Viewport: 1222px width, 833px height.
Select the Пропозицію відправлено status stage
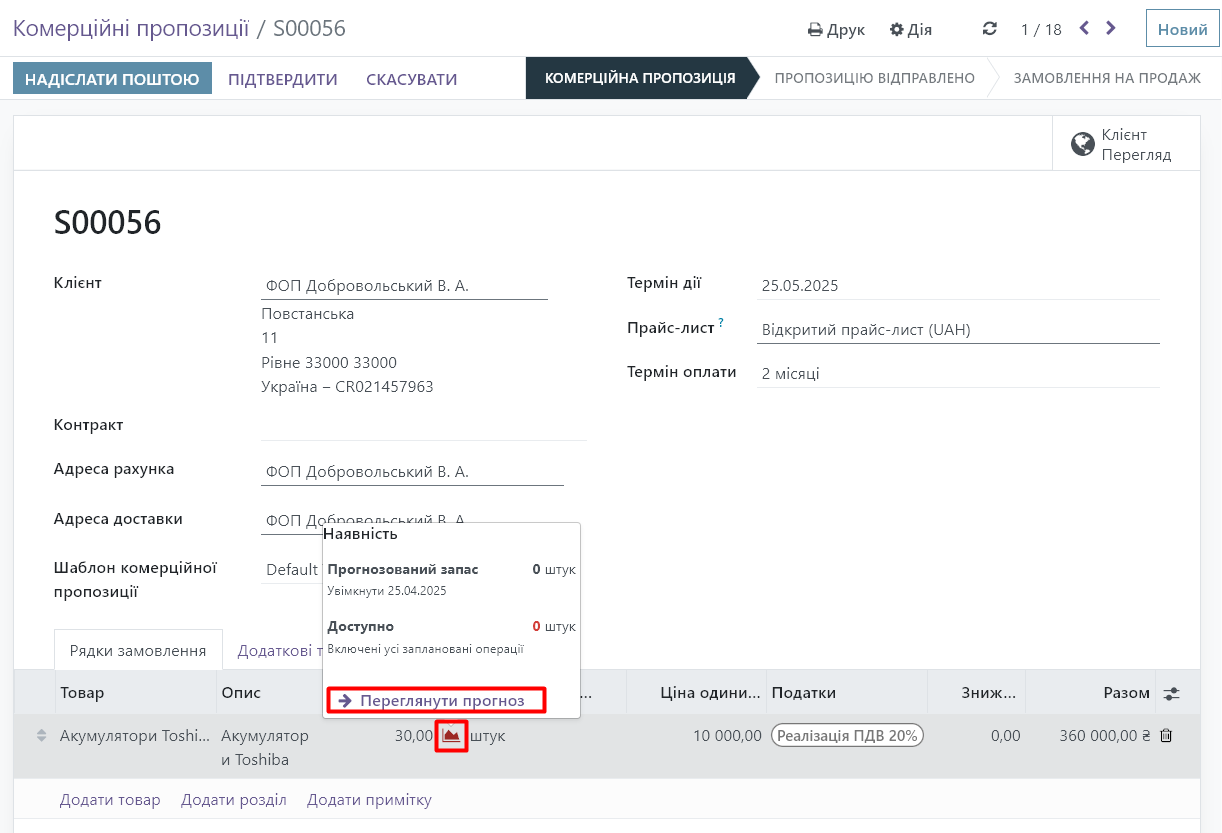[874, 78]
